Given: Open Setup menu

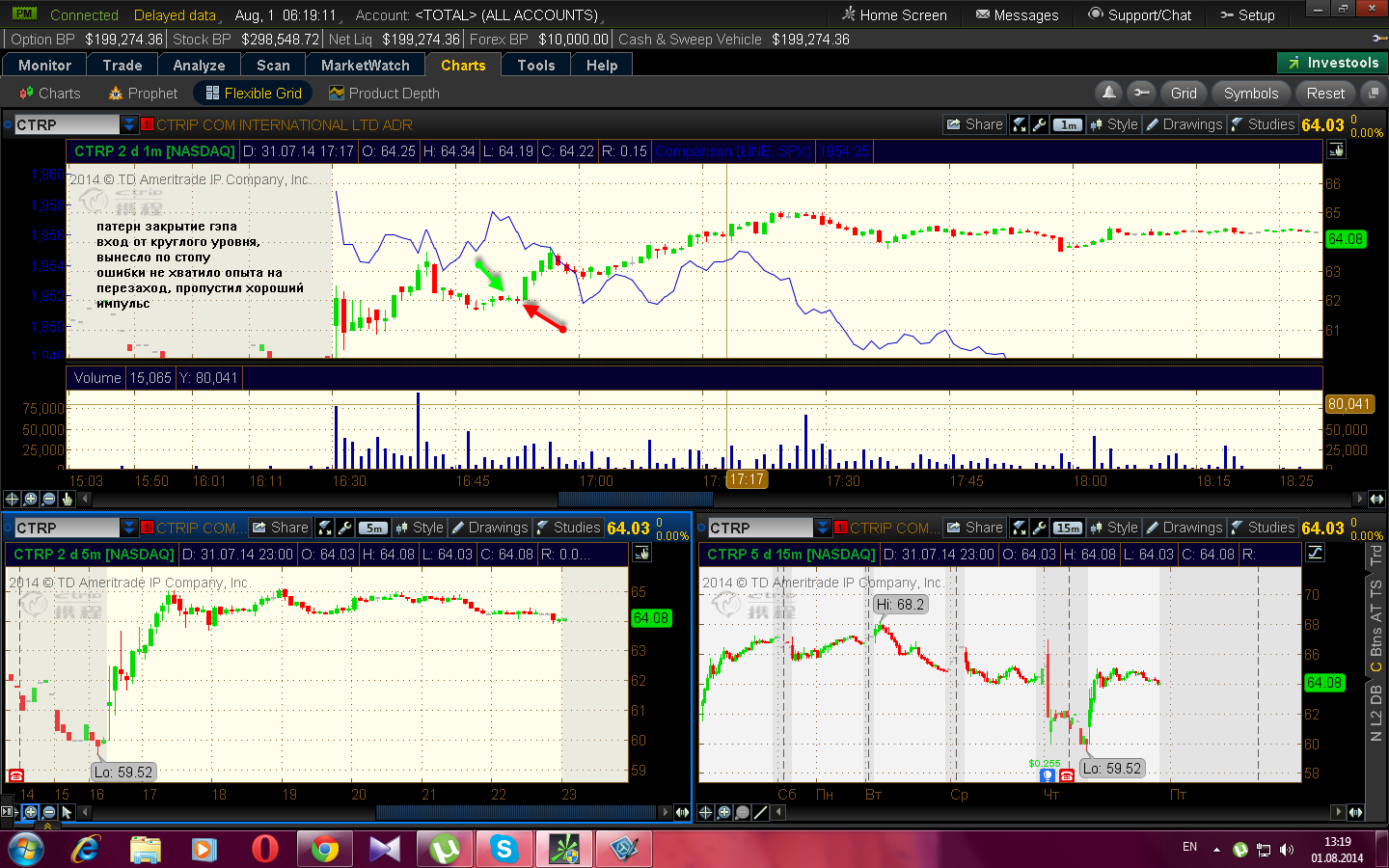Looking at the screenshot, I should (1247, 14).
